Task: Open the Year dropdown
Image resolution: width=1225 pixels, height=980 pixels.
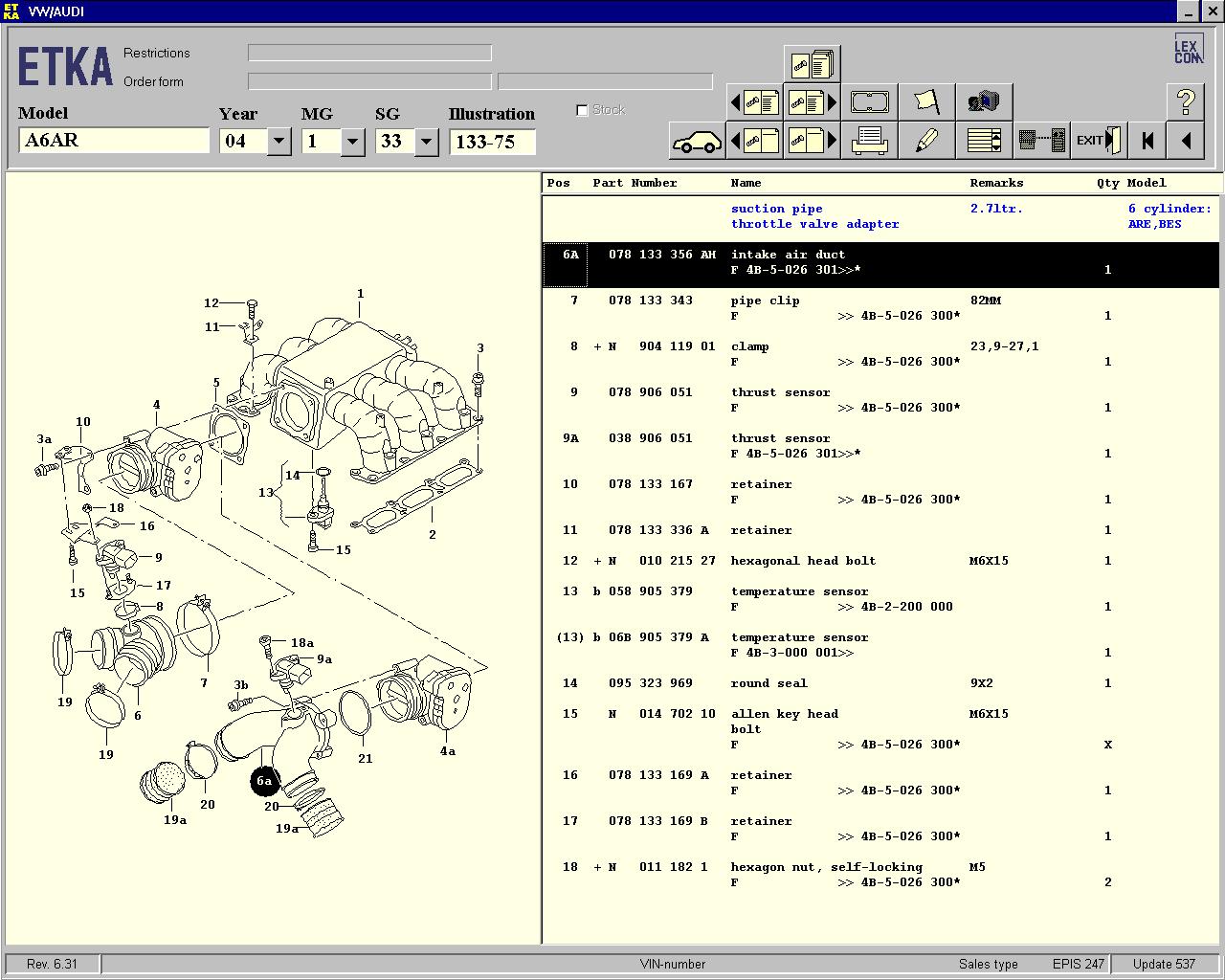Action: tap(278, 142)
